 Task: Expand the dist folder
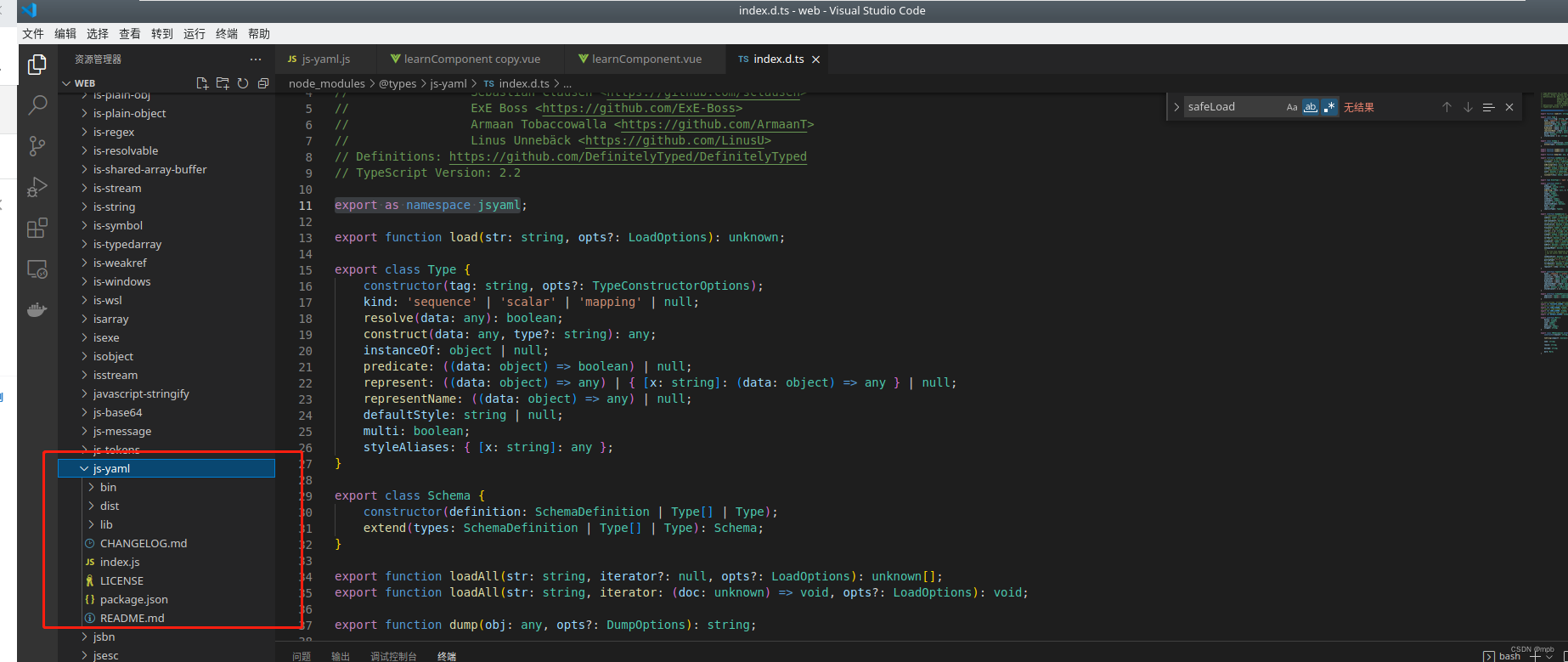[91, 506]
